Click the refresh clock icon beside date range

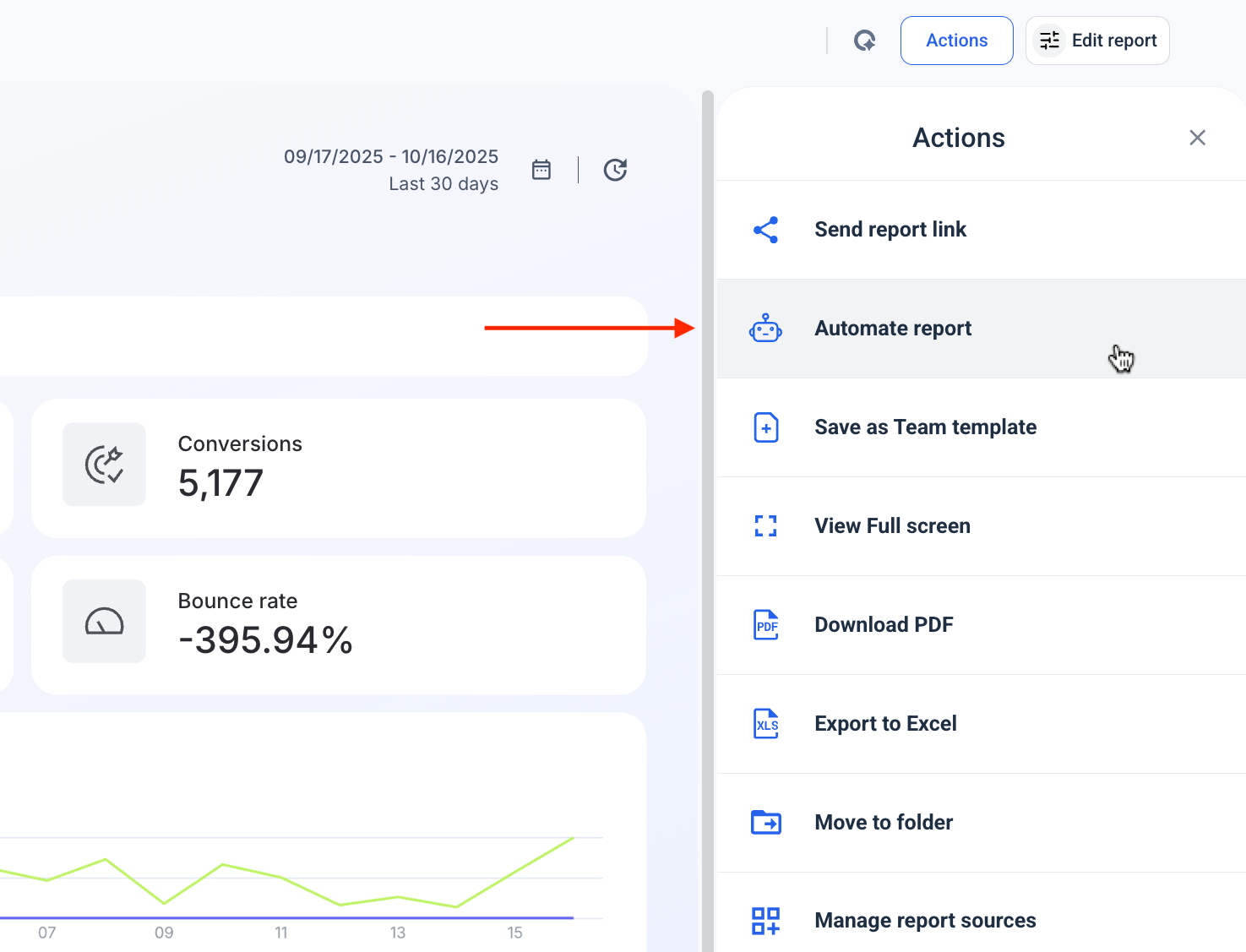click(x=615, y=170)
